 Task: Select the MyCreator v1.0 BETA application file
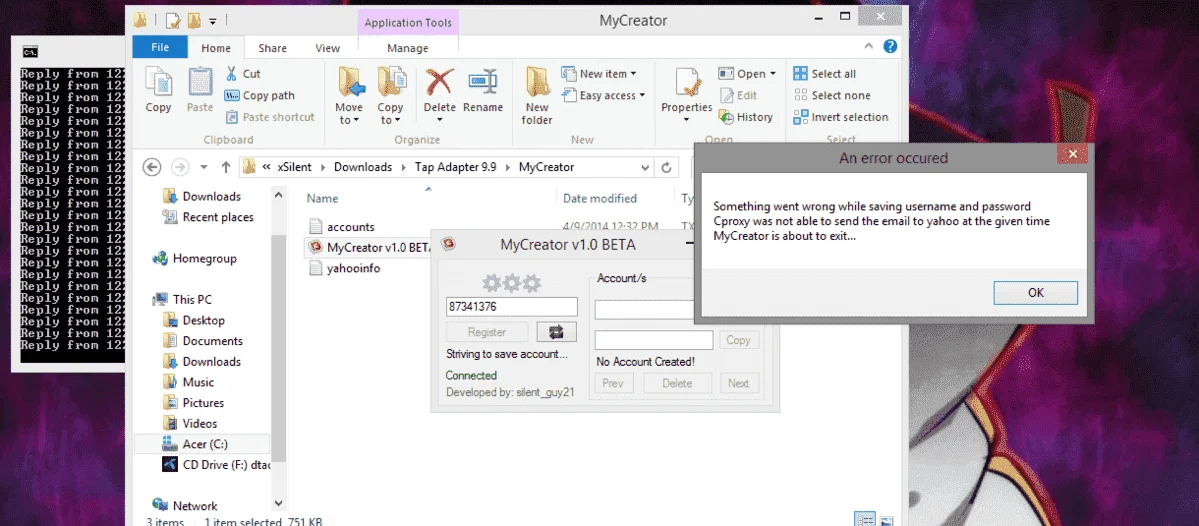(369, 247)
